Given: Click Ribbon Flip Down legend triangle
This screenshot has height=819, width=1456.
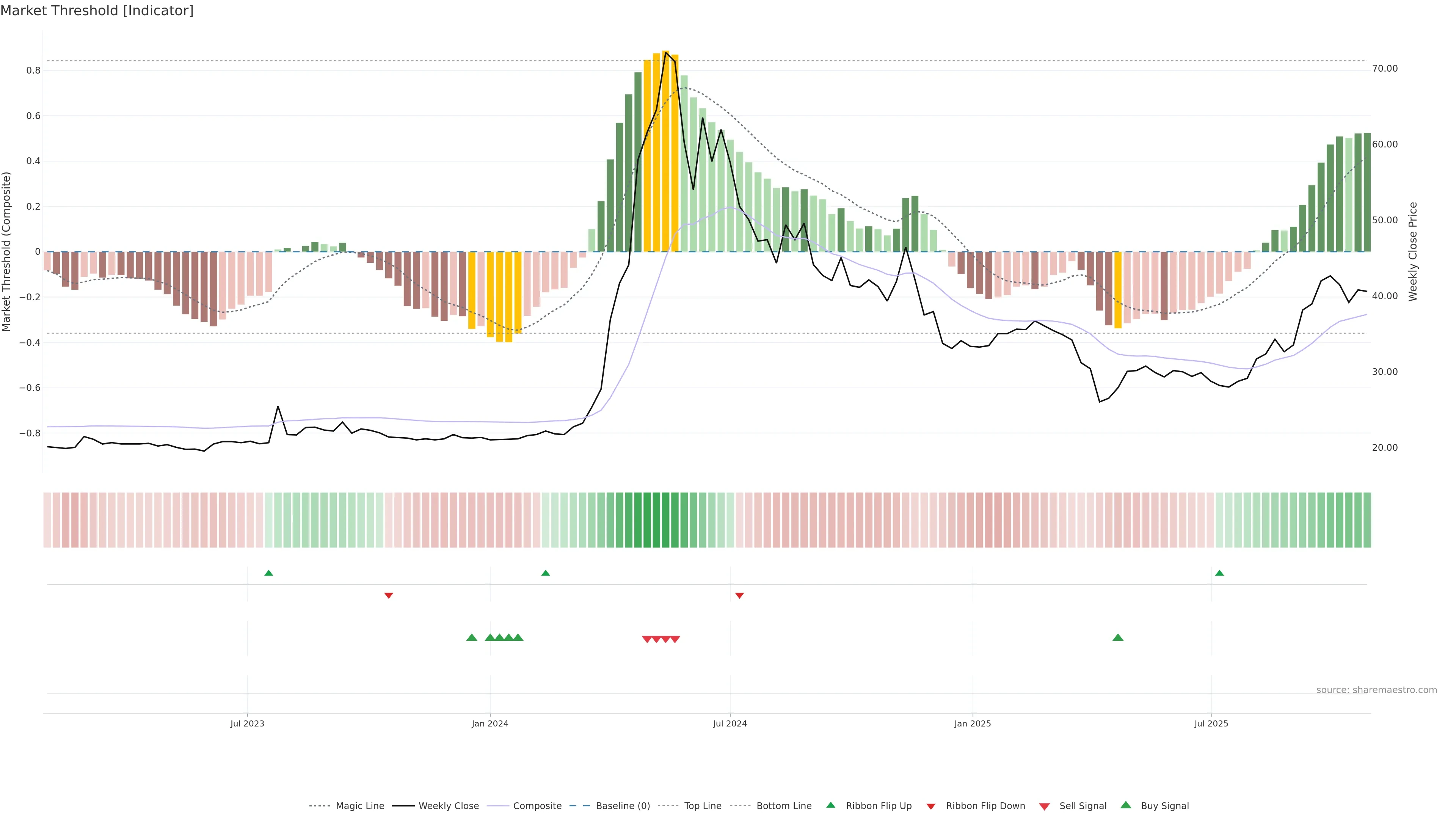Looking at the screenshot, I should coord(931,806).
